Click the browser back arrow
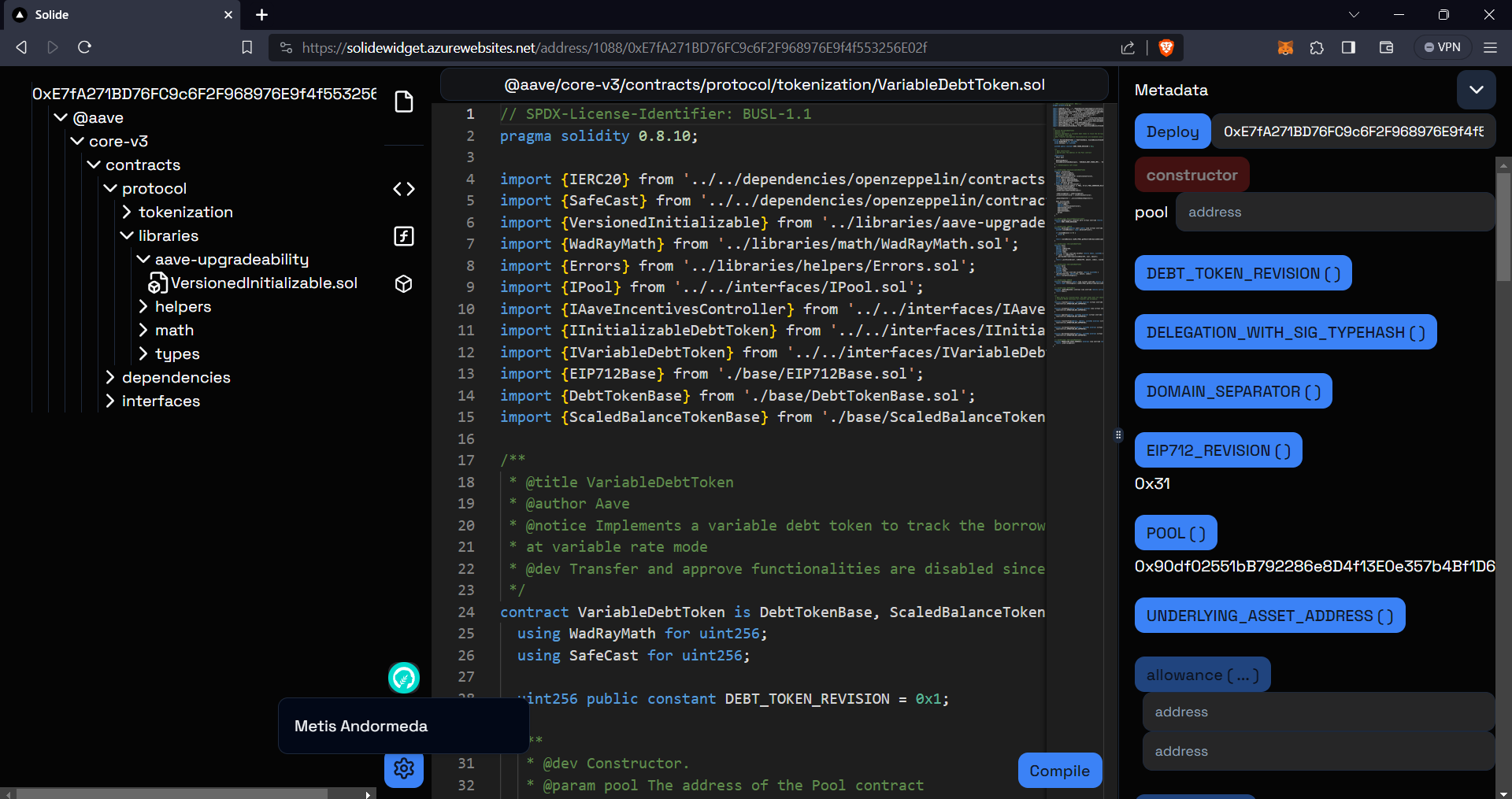This screenshot has width=1512, height=799. 21,47
